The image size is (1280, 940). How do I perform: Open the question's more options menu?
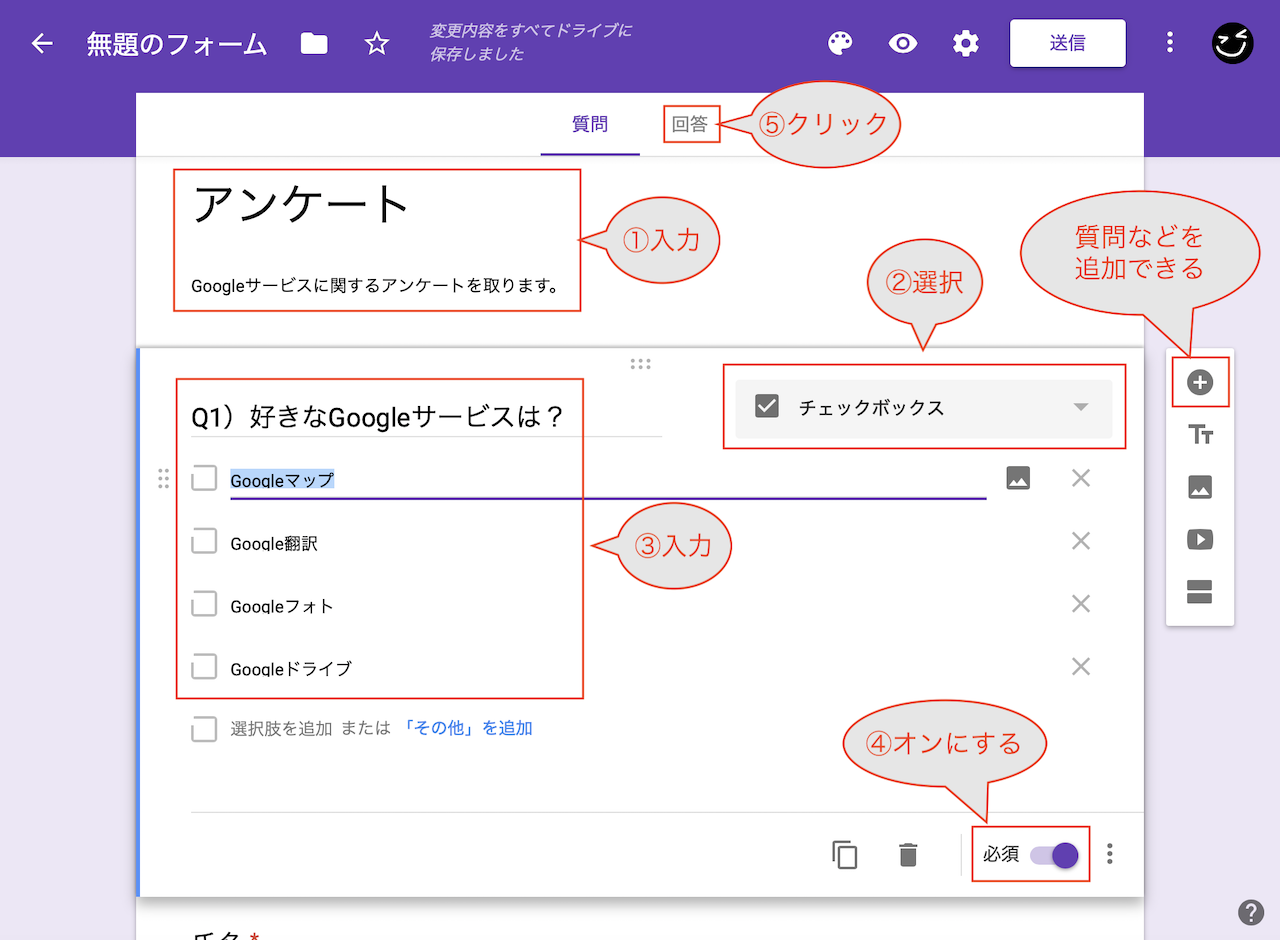(x=1109, y=854)
